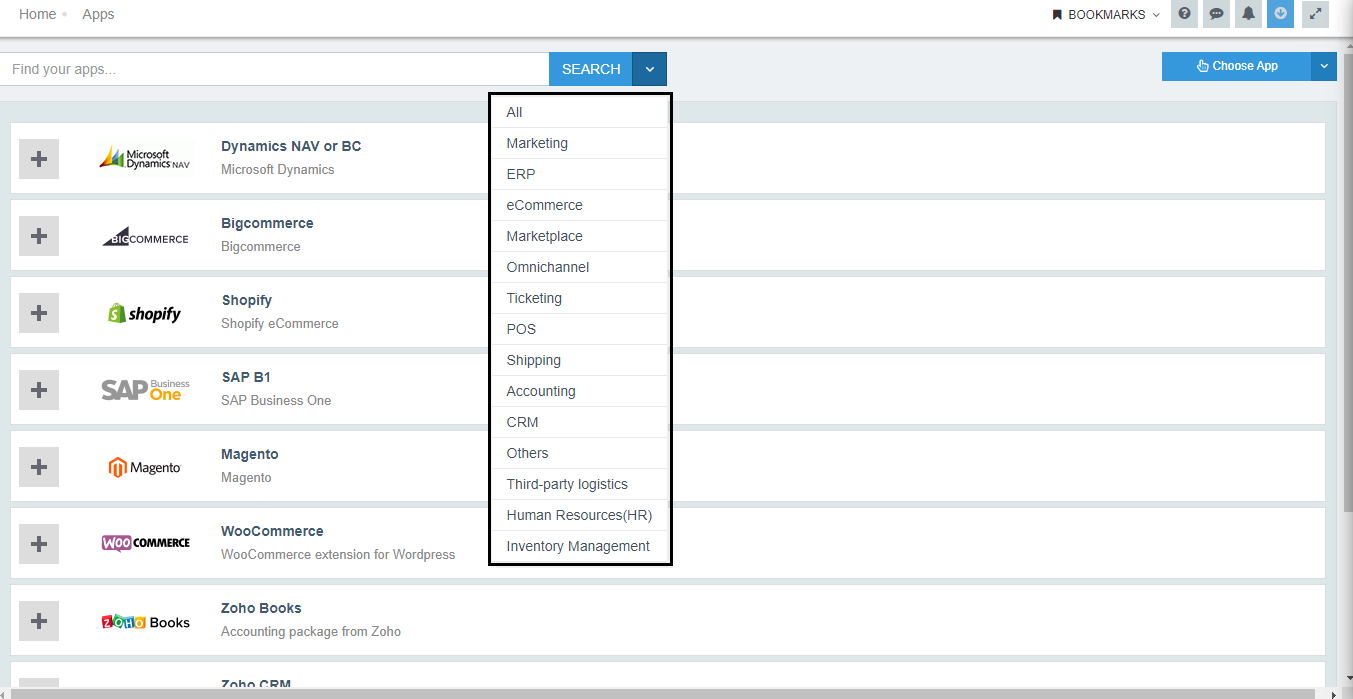Image resolution: width=1353 pixels, height=699 pixels.
Task: Click the chat feedback icon
Action: coord(1216,14)
